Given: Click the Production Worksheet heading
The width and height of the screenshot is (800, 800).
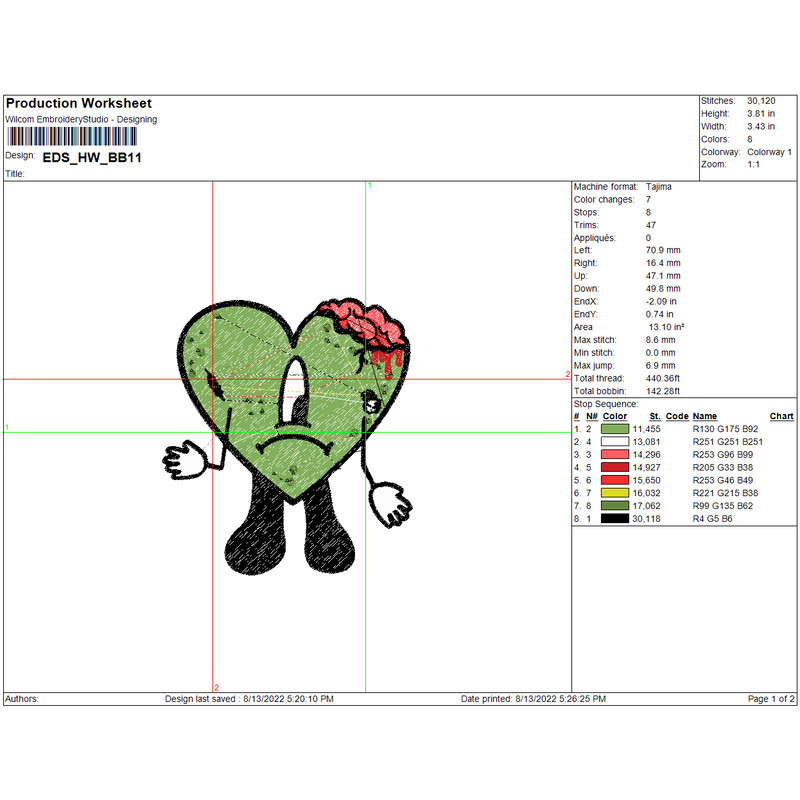Looking at the screenshot, I should pos(78,103).
